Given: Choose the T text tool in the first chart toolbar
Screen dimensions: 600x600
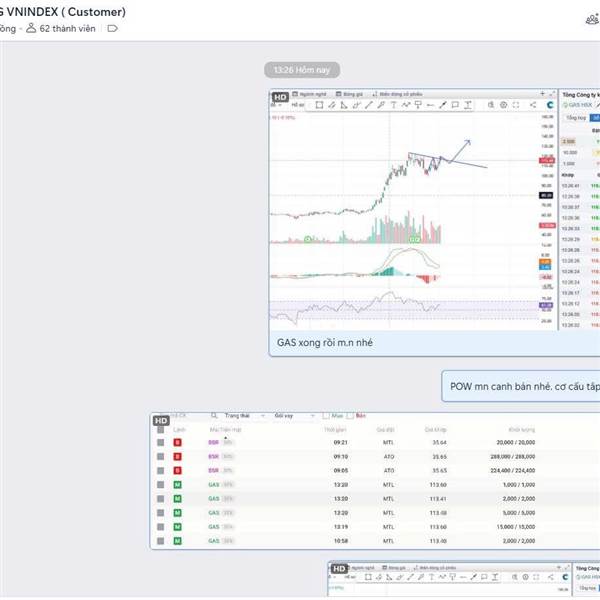Looking at the screenshot, I should click(393, 105).
